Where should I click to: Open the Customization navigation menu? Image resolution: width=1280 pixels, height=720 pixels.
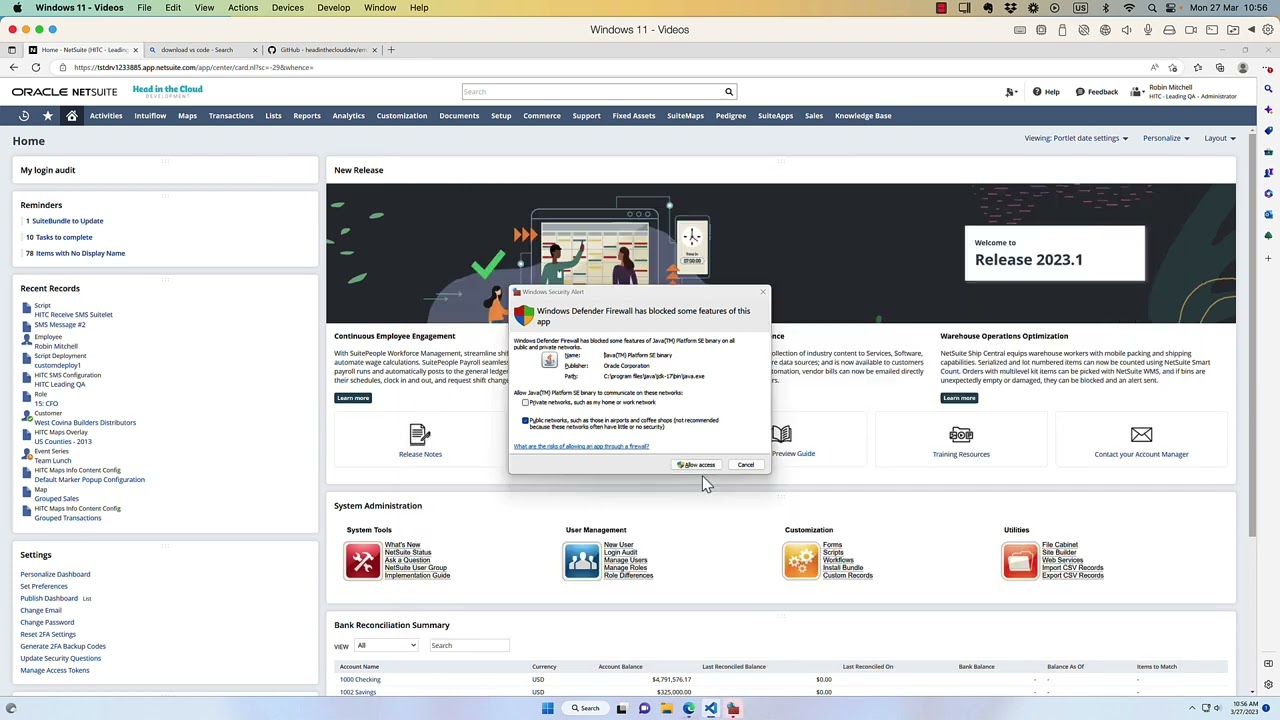tap(402, 116)
